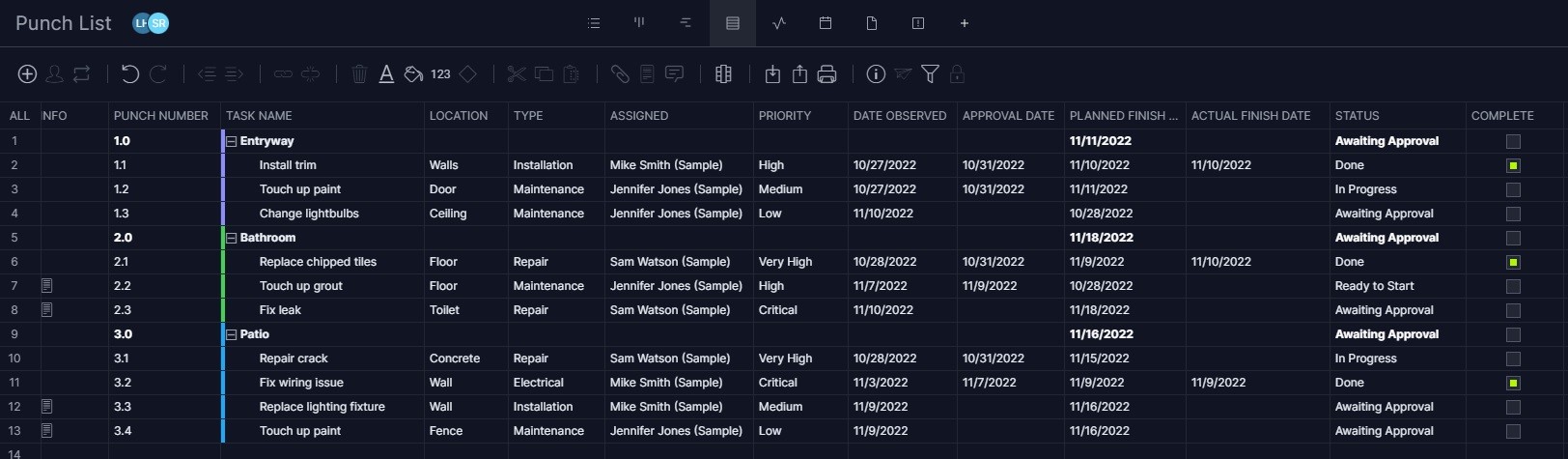Uncheck Complete for Install trim
Viewport: 1568px width, 459px height.
[x=1513, y=165]
